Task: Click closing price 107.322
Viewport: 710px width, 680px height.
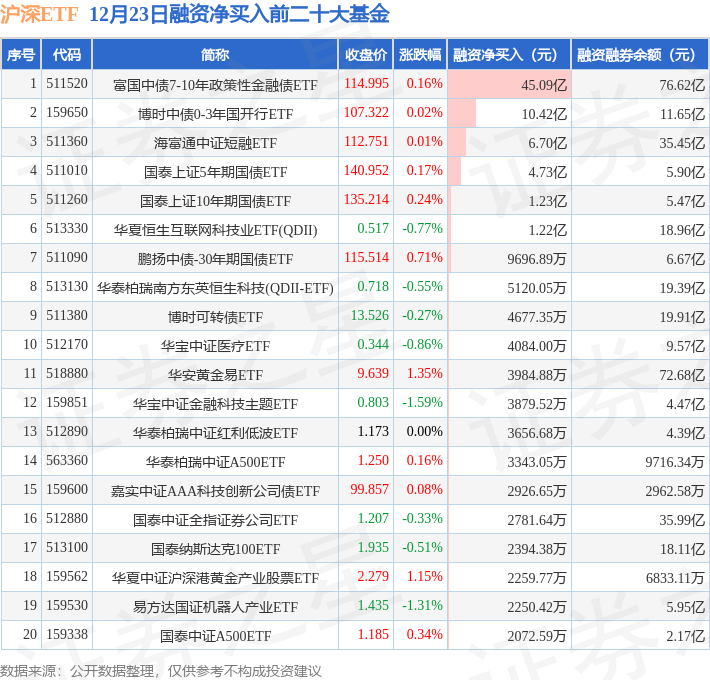Action: click(366, 113)
